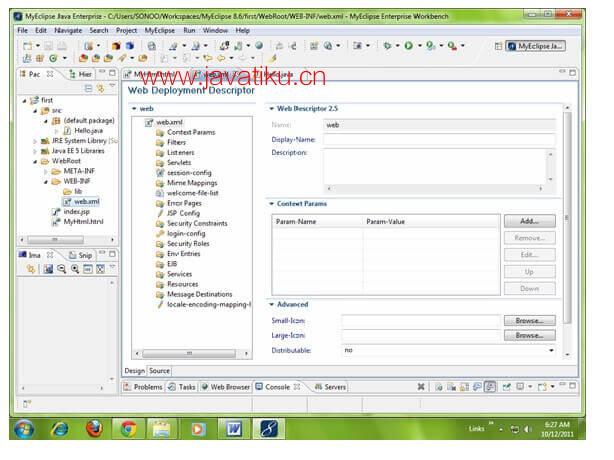Screen dimensions: 614x460
Task: Click the Fit Image icon in Image Preview
Action: 101,269
